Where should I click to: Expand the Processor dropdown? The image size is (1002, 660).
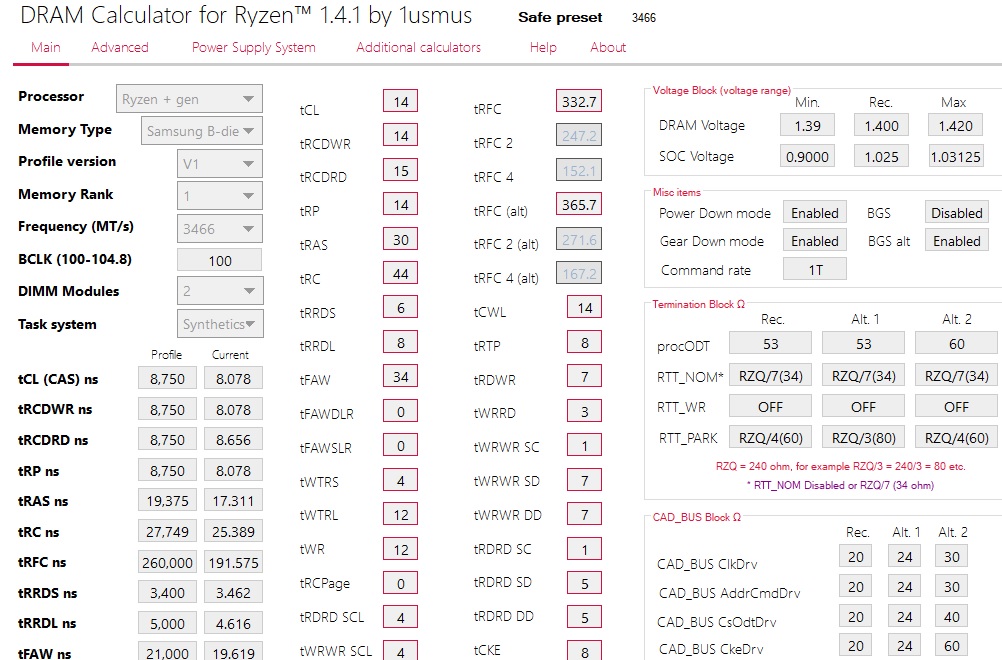pyautogui.click(x=189, y=99)
